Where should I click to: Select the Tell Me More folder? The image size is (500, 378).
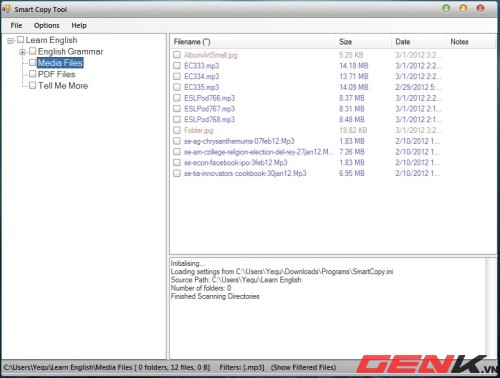click(63, 85)
